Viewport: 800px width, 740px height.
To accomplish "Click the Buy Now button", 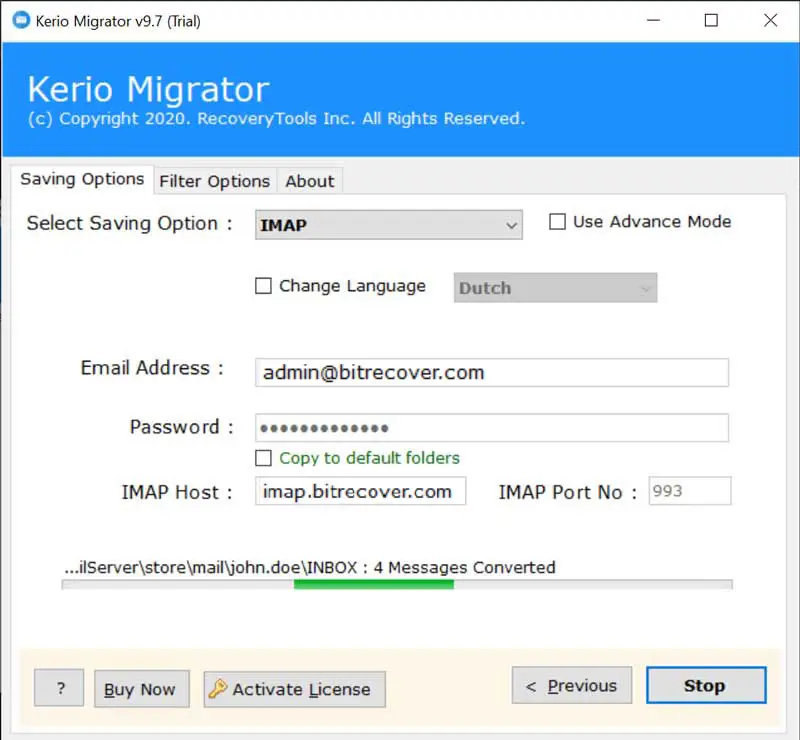I will pyautogui.click(x=142, y=689).
